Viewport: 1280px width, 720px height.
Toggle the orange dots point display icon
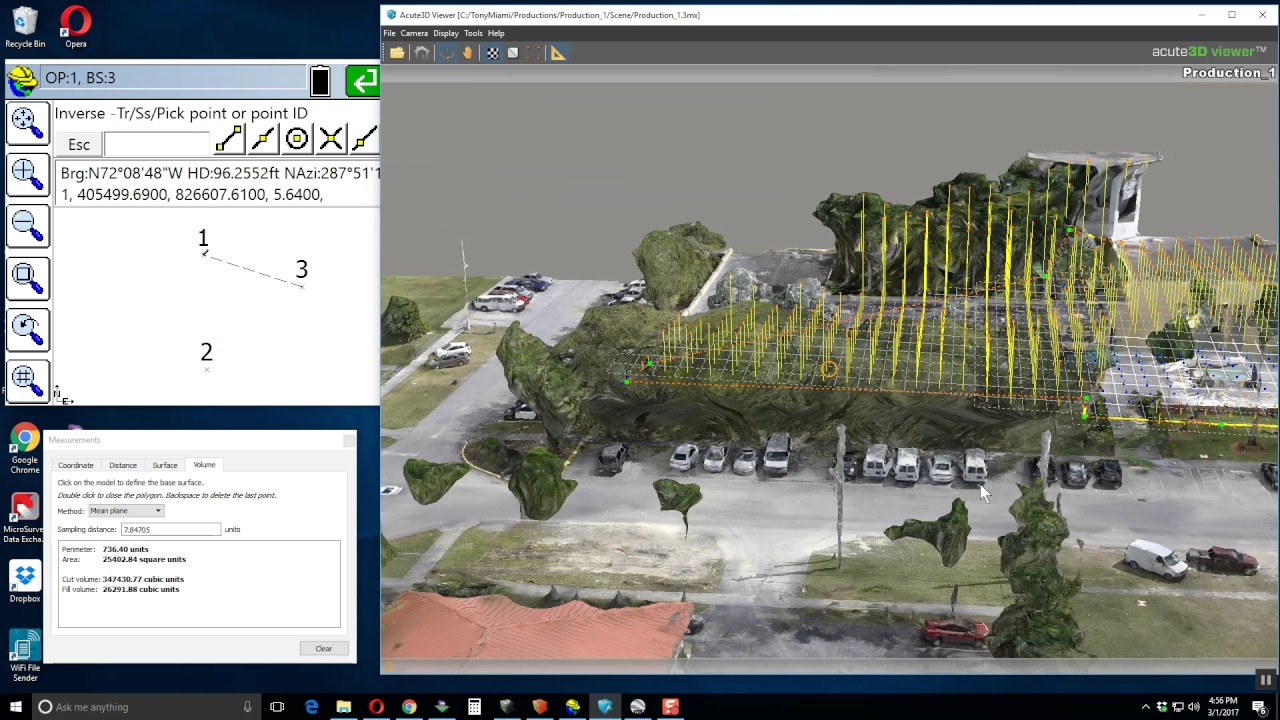coord(533,53)
